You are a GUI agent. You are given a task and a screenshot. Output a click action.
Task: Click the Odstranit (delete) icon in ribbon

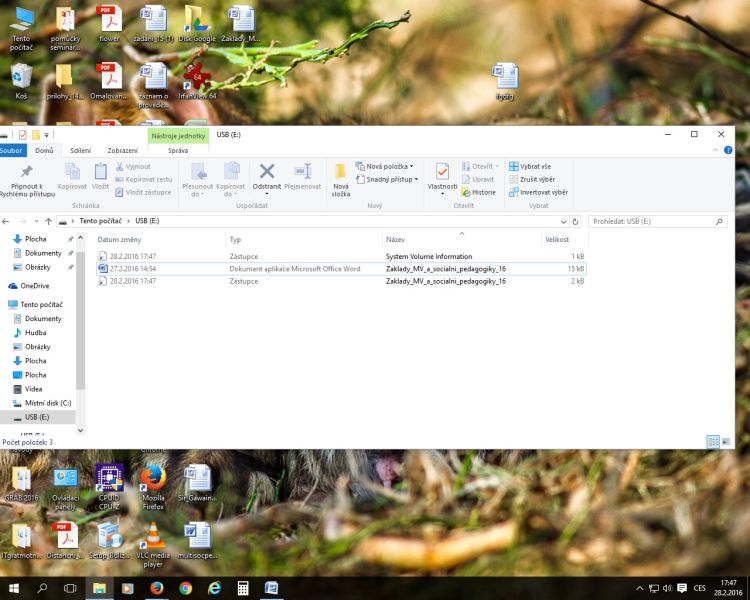pos(267,172)
